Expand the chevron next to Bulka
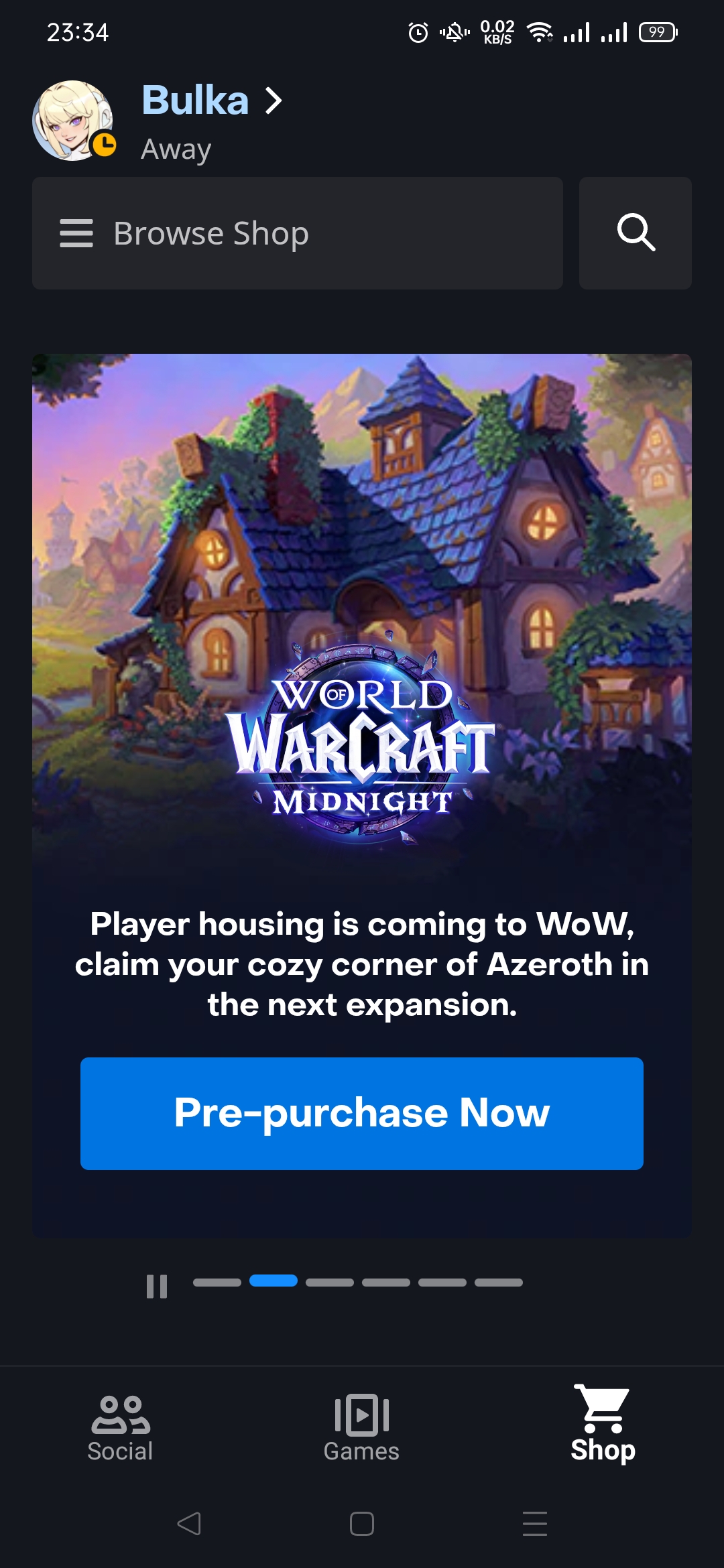 tap(273, 101)
